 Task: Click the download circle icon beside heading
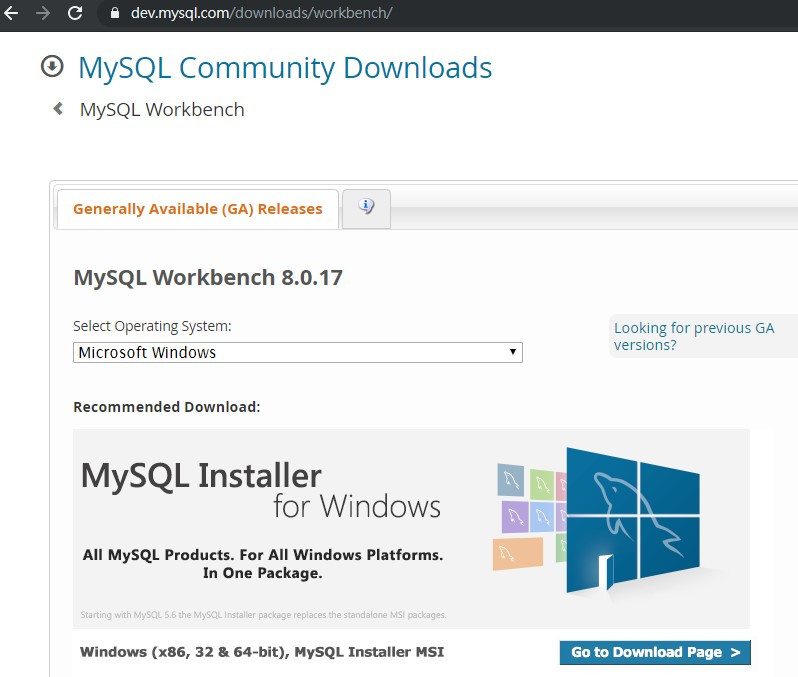[x=52, y=66]
